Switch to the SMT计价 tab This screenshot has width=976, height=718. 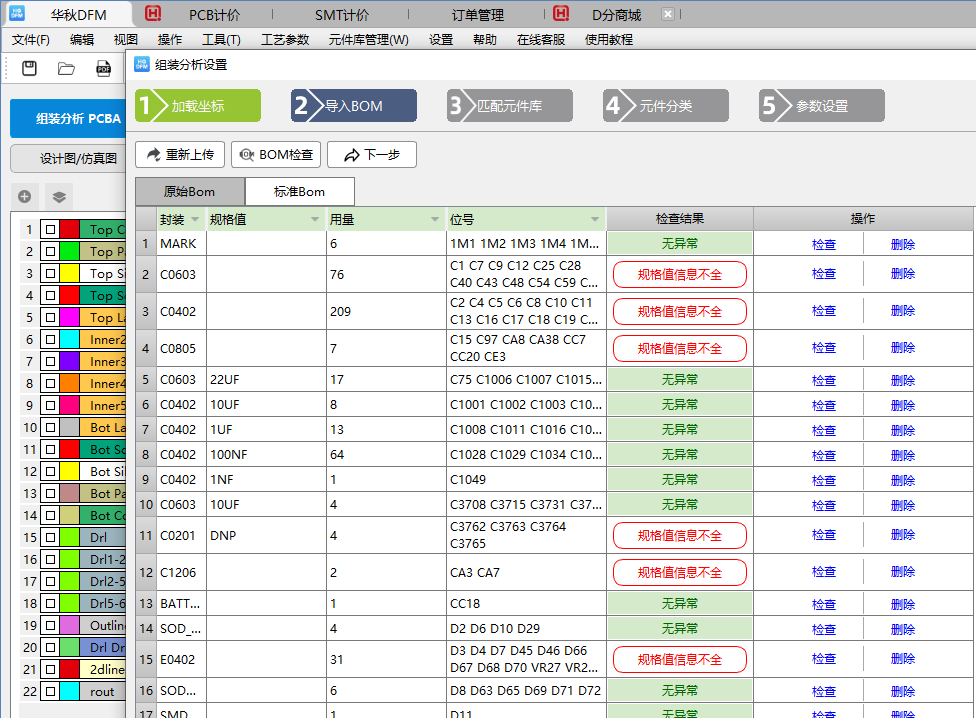[x=342, y=15]
